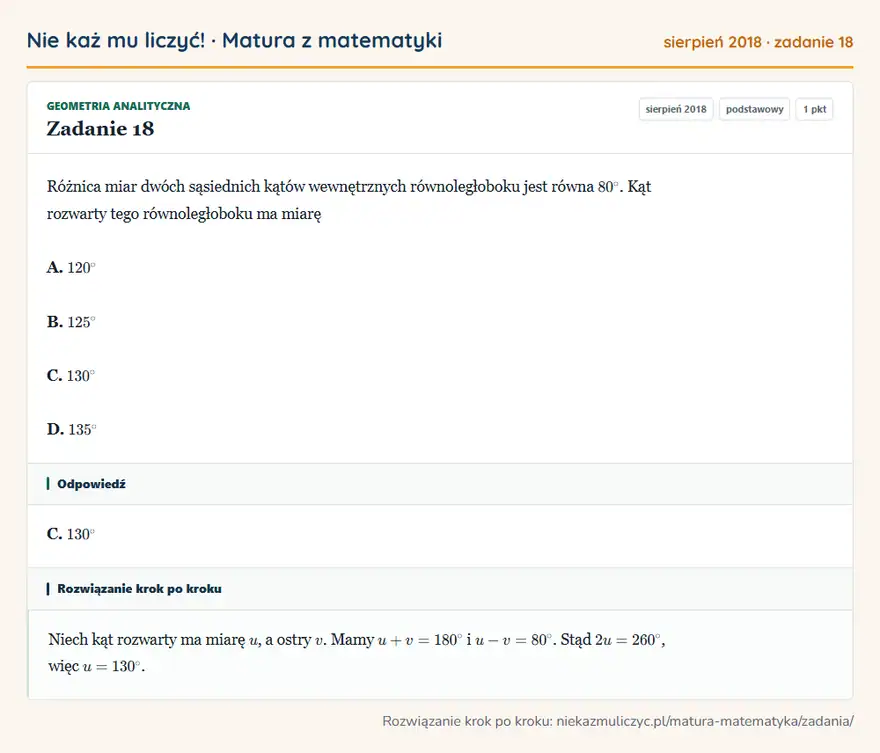
Task: Click the 'Zadanie 18' heading
Action: coord(100,128)
